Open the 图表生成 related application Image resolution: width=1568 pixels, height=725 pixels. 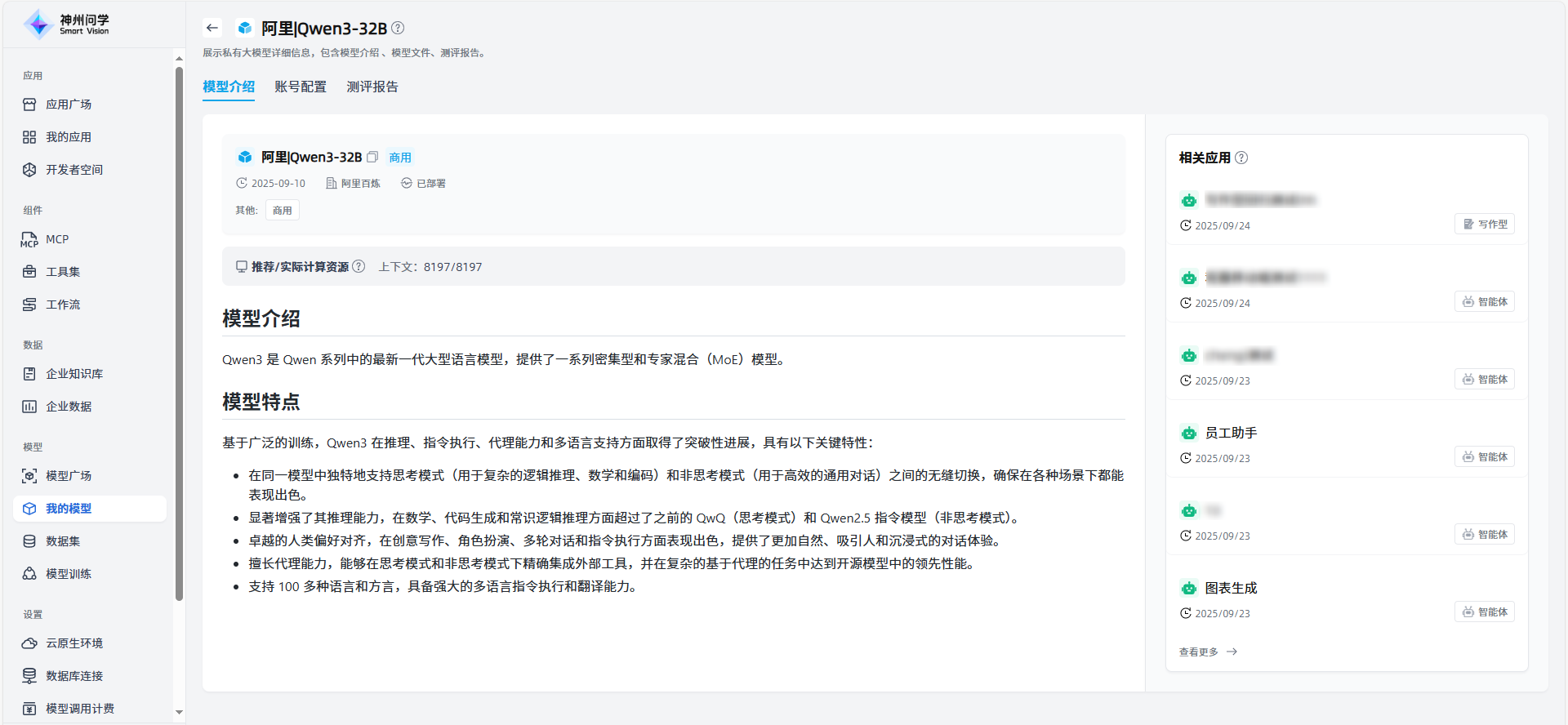pyautogui.click(x=1231, y=588)
